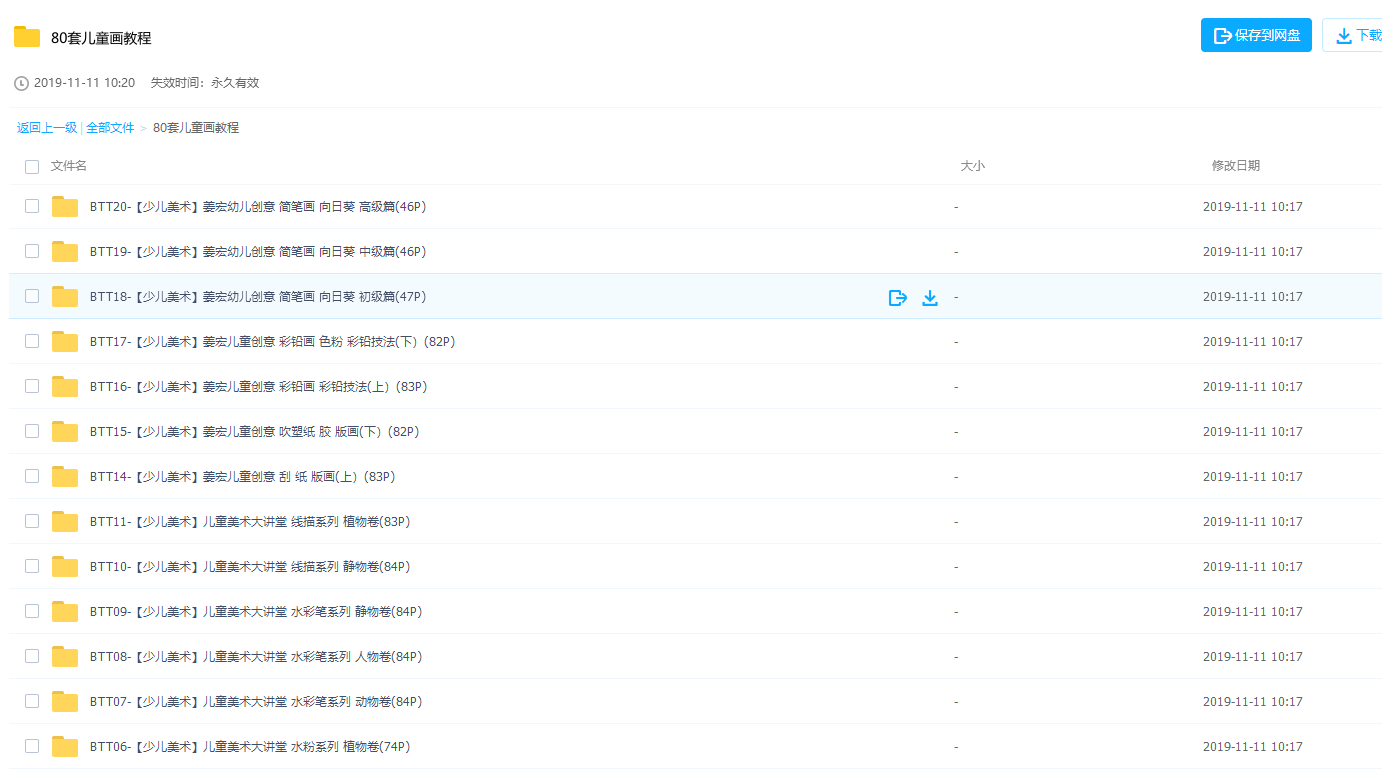Click the 80套儿童画教程 title at top
Viewport: 1382px width, 773px height.
tap(101, 38)
